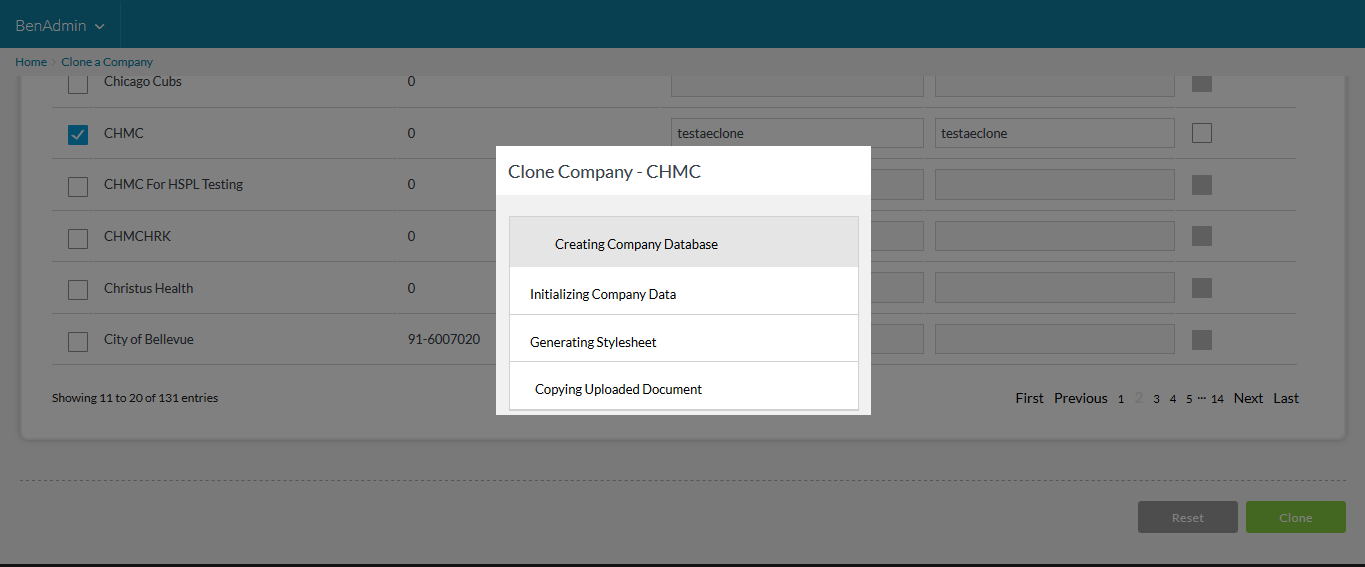The height and width of the screenshot is (567, 1365).
Task: Select the City of Bellevue checkbox
Action: [78, 341]
